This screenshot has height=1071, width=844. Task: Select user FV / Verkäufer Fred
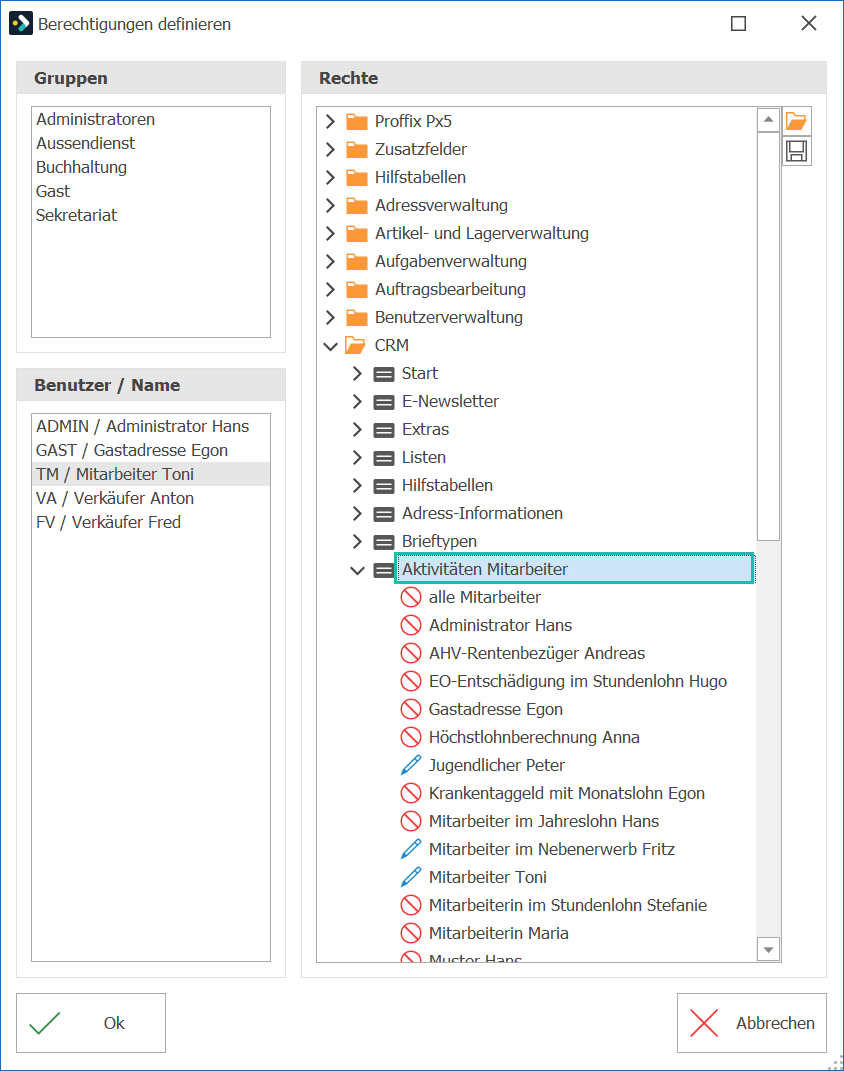tap(151, 522)
